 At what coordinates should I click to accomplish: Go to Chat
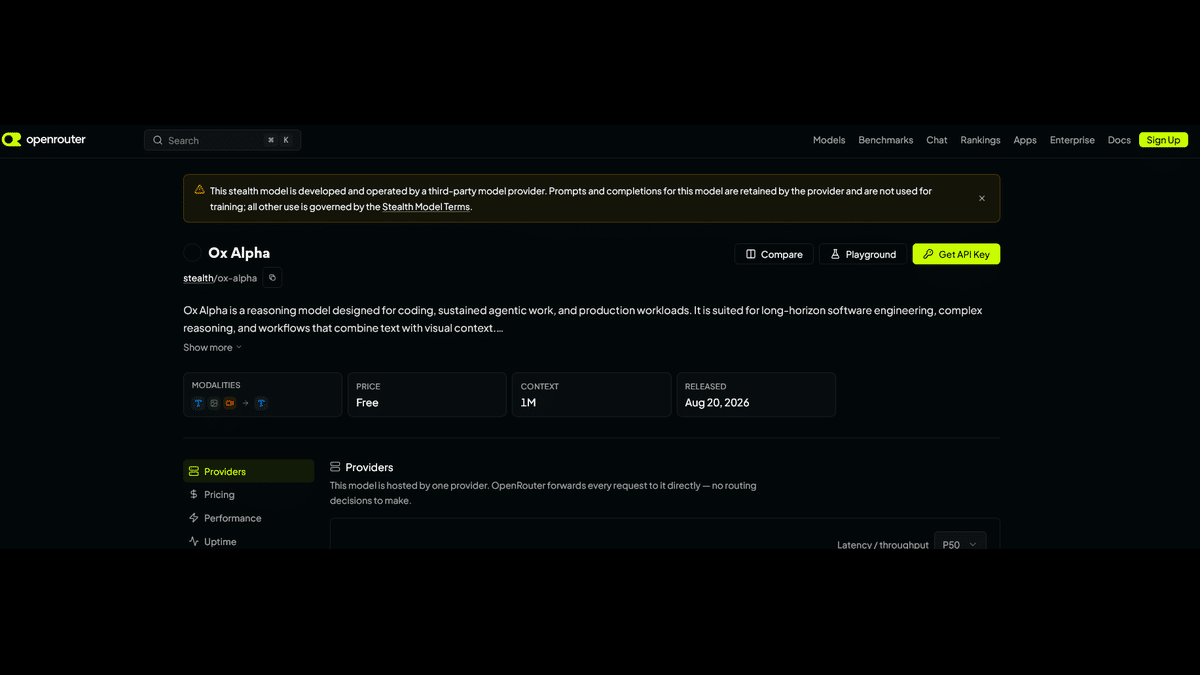point(936,140)
